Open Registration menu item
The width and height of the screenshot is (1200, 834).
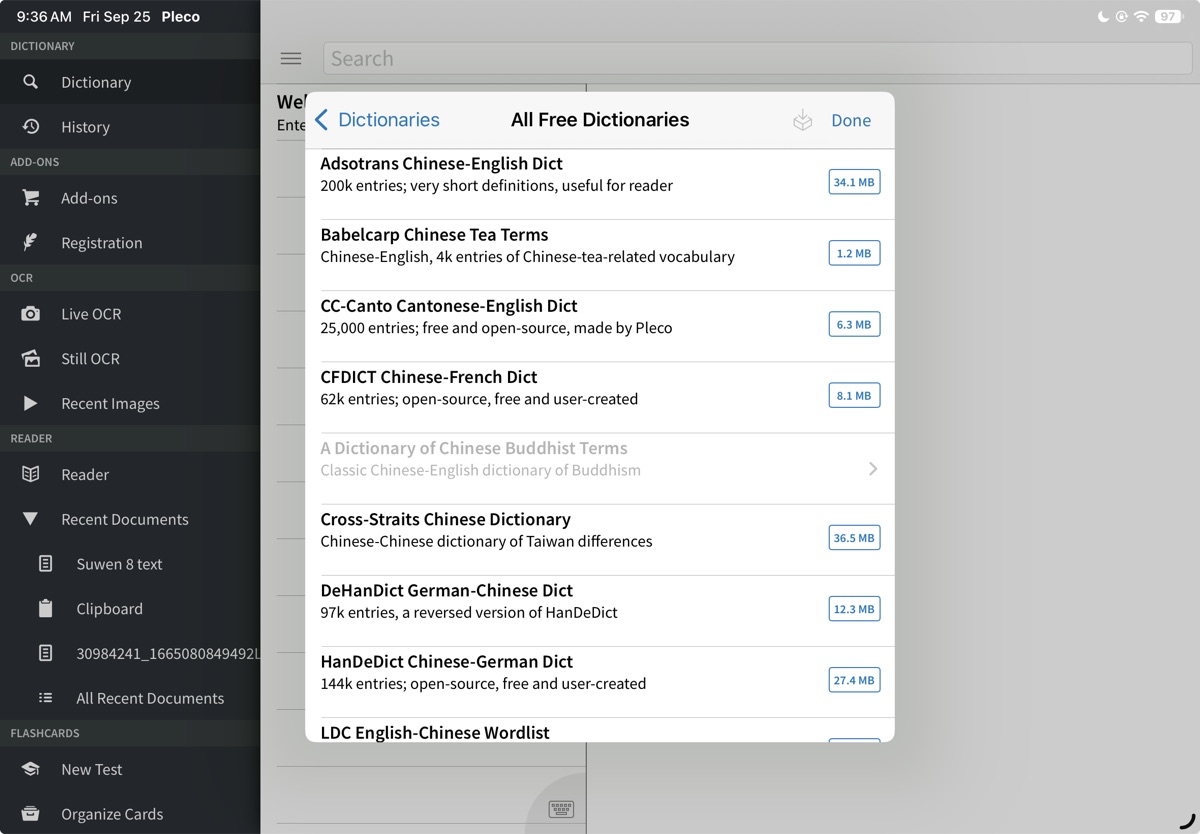coord(130,242)
